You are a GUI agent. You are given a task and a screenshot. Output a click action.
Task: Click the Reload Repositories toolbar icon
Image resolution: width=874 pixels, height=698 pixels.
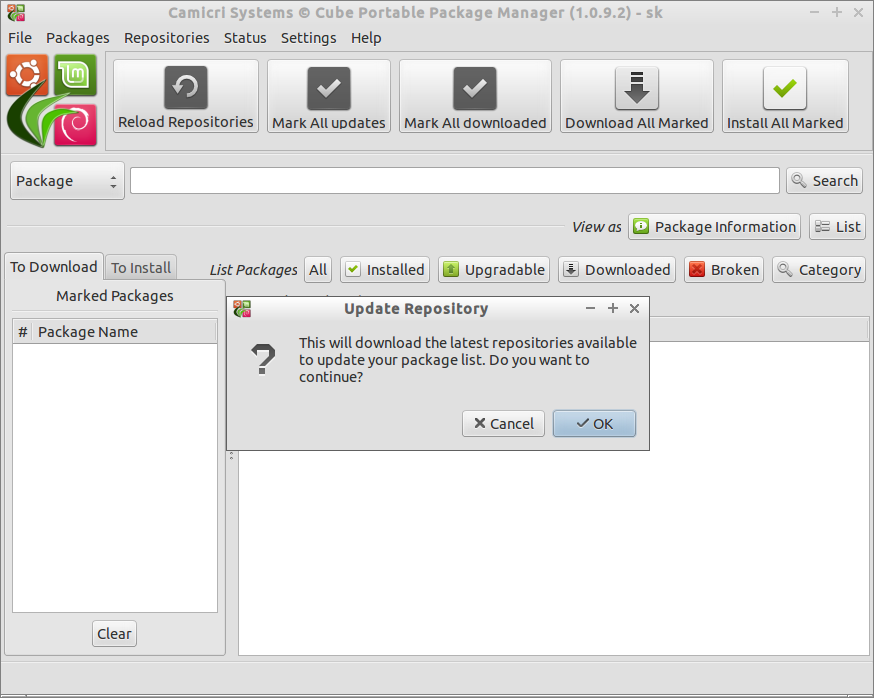[186, 88]
